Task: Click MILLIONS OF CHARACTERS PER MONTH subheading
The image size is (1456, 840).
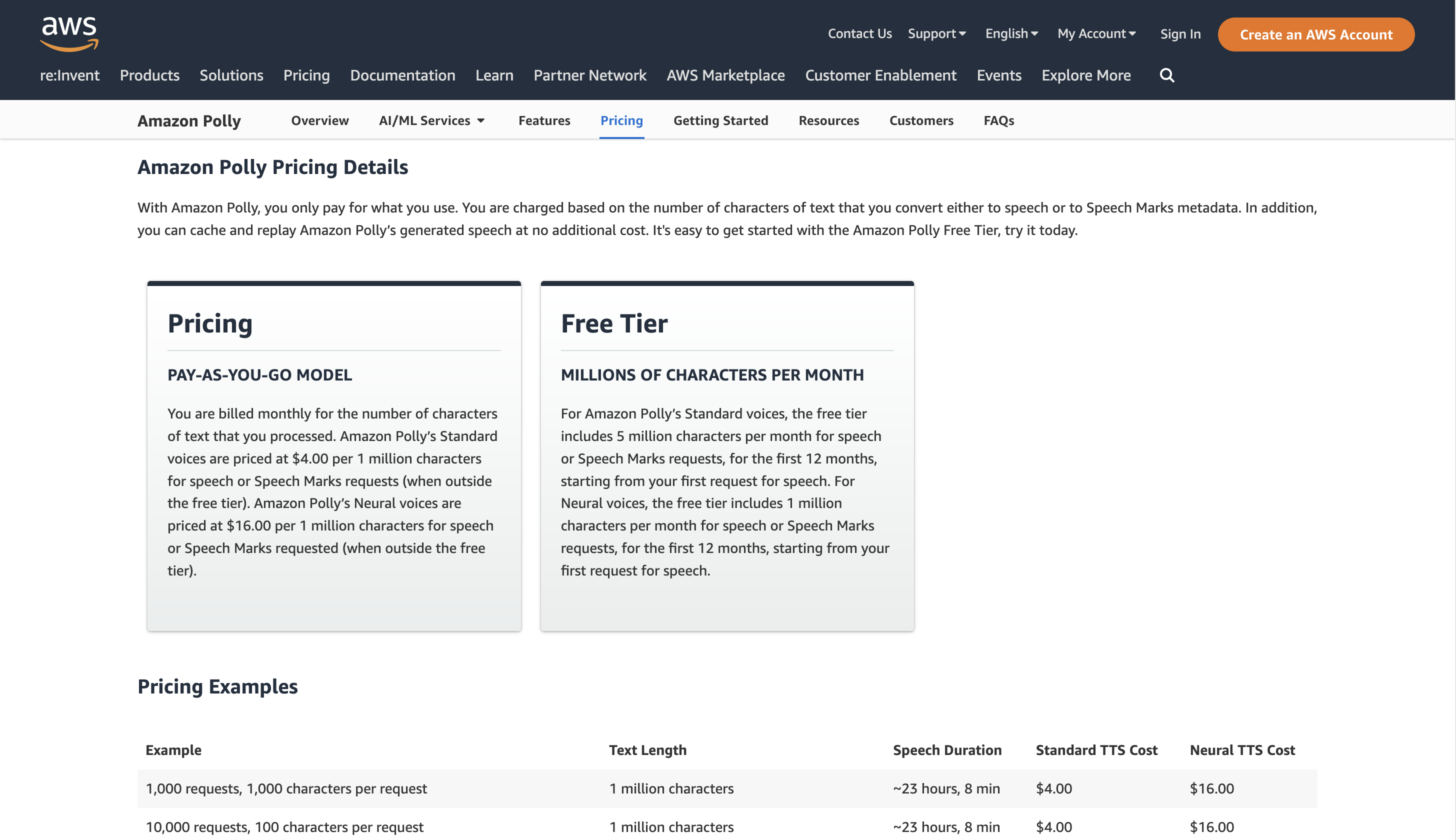Action: 712,375
